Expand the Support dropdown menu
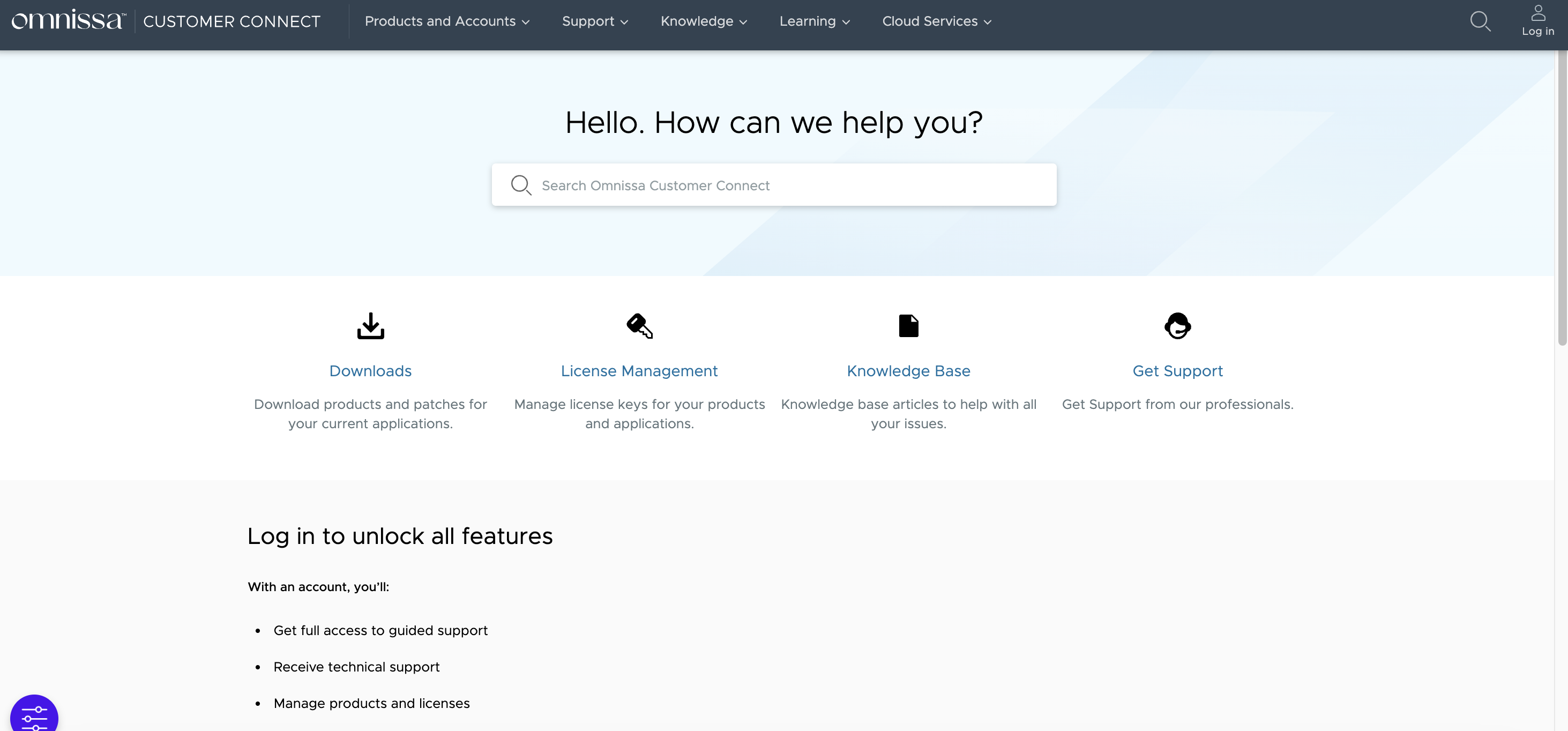 pyautogui.click(x=595, y=21)
